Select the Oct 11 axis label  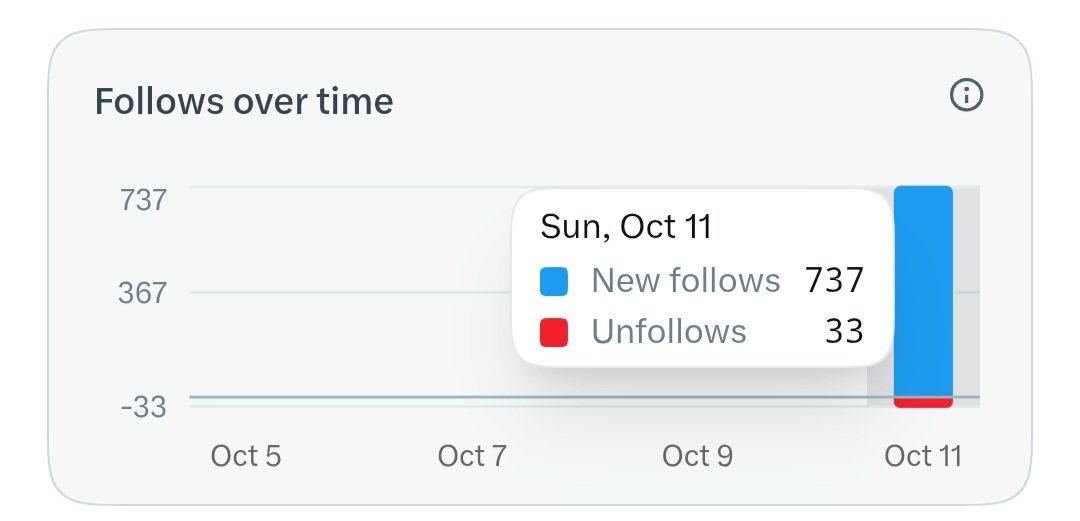tap(923, 456)
